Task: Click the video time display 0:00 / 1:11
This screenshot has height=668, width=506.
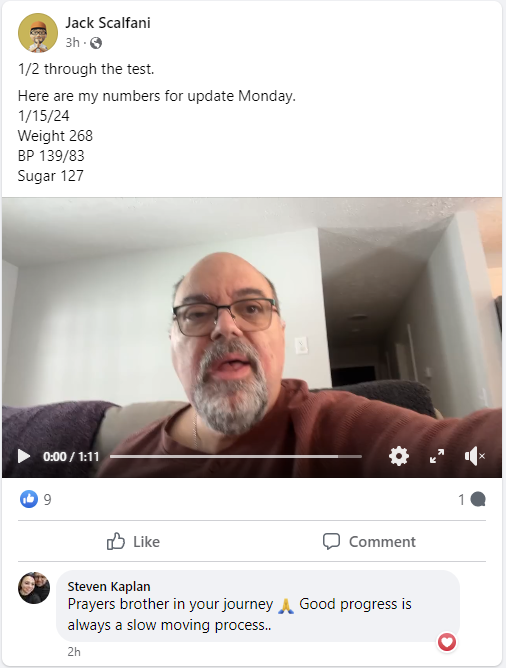Action: click(x=71, y=457)
